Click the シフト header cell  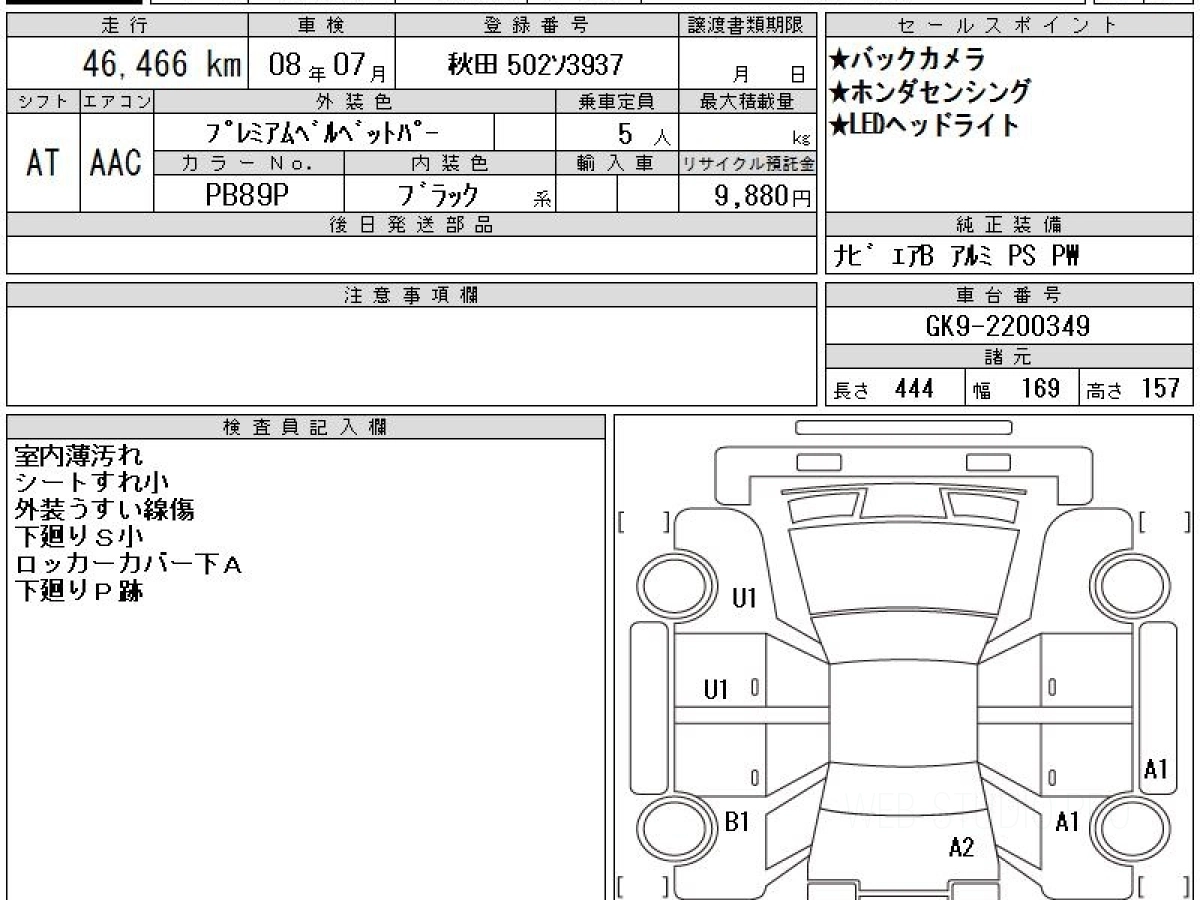tap(42, 101)
